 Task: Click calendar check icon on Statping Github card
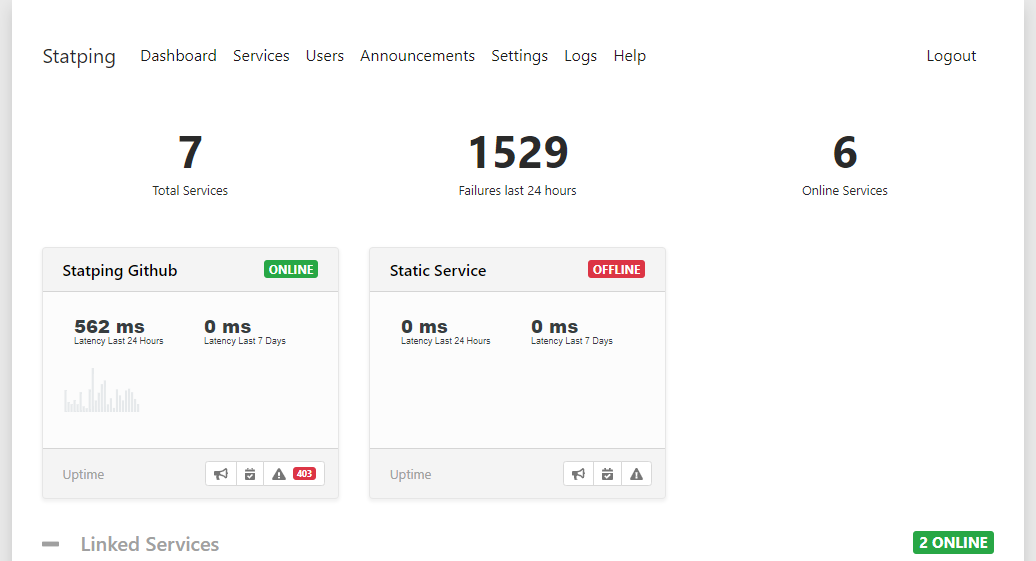[x=250, y=474]
